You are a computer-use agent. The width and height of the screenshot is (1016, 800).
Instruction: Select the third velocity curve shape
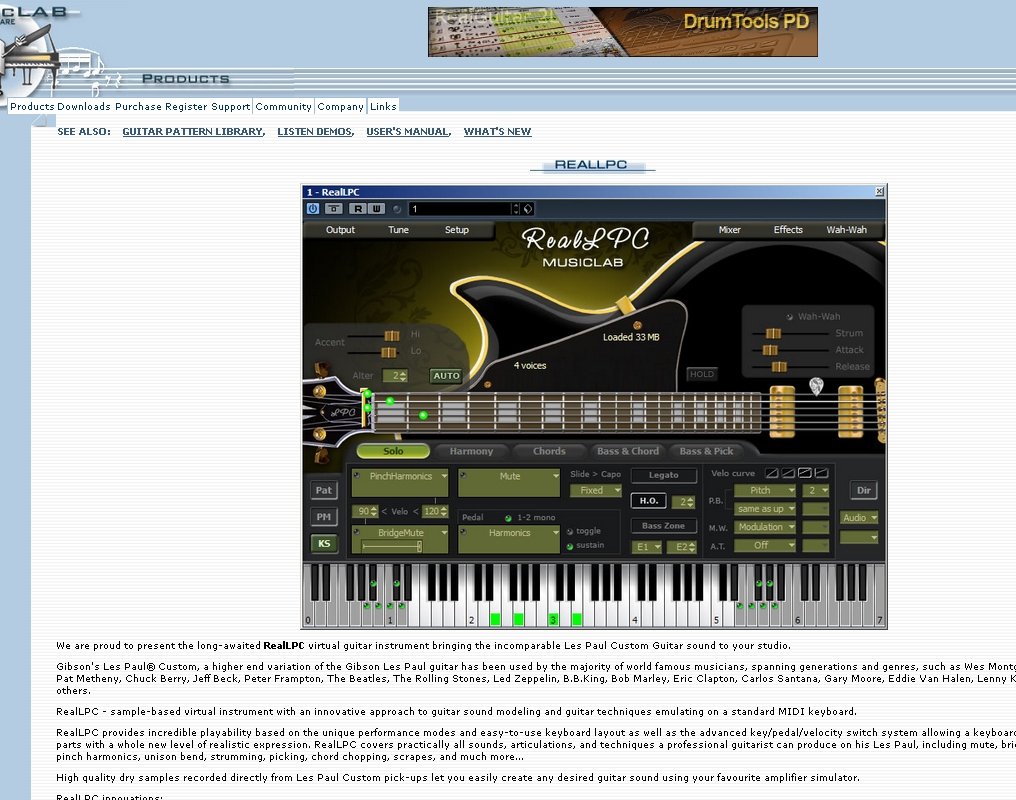coord(805,474)
